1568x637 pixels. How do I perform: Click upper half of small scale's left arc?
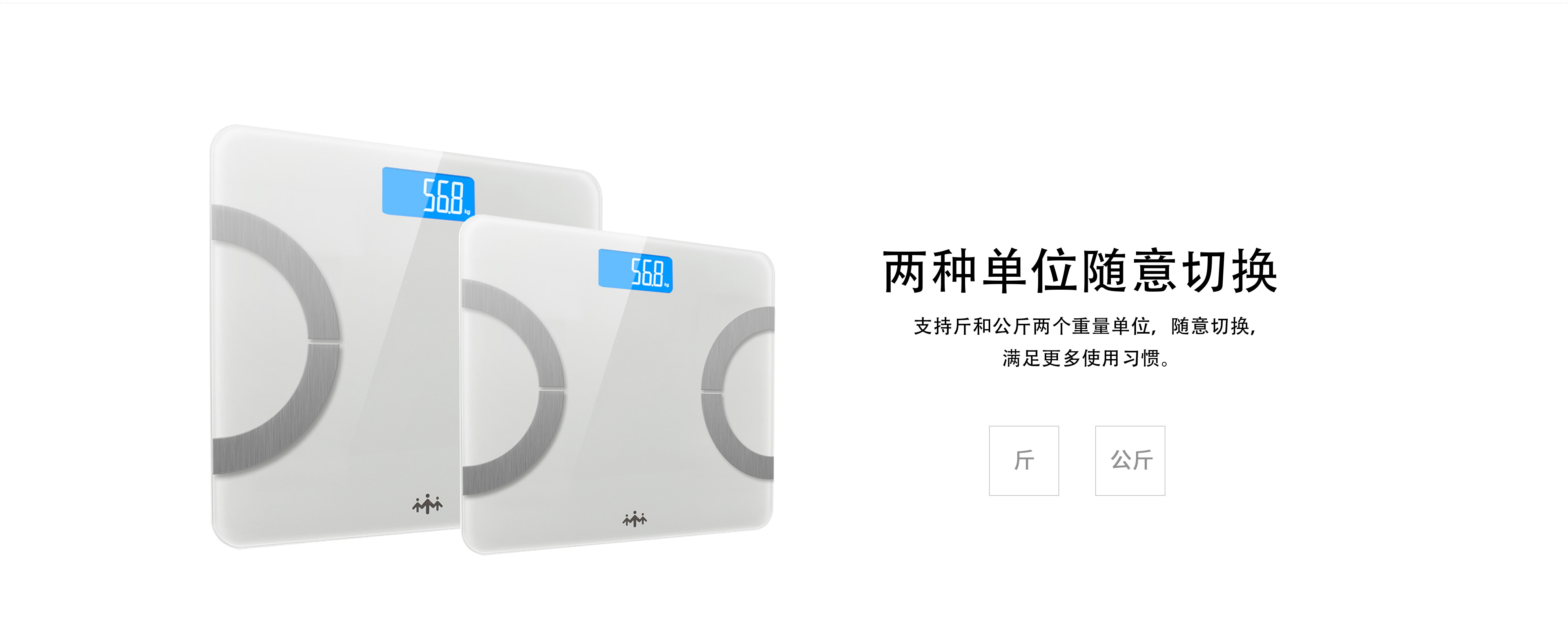tap(530, 329)
